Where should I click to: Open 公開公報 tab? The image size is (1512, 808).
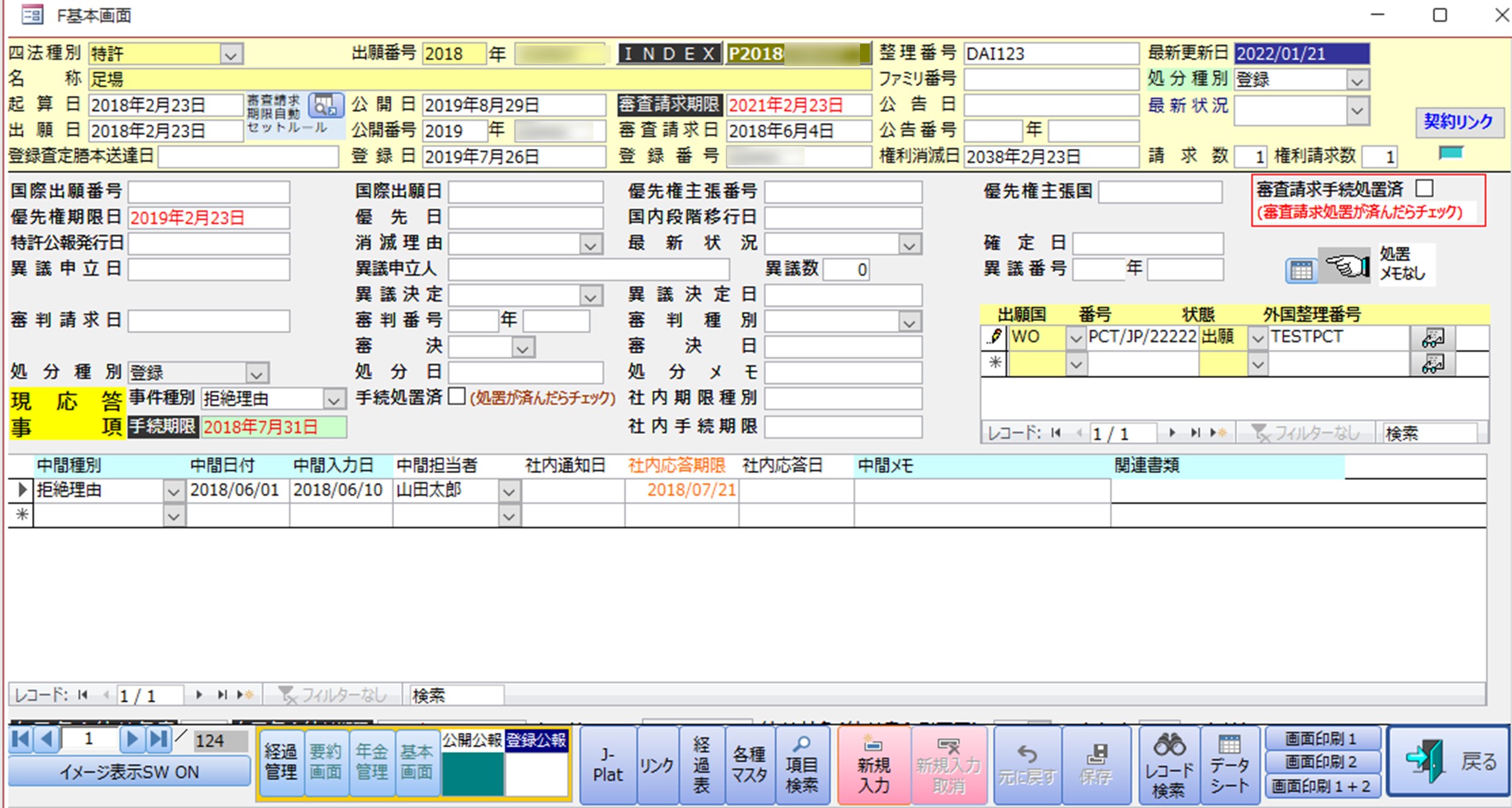(x=472, y=740)
